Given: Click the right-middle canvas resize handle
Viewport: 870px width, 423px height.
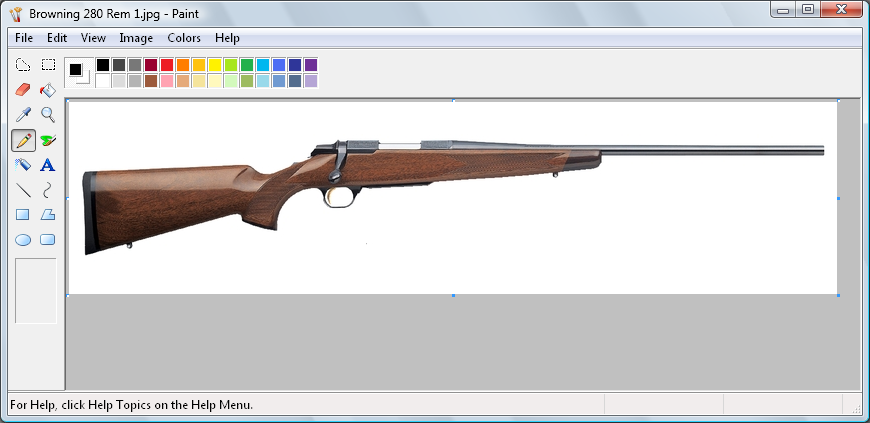Looking at the screenshot, I should click(x=838, y=198).
